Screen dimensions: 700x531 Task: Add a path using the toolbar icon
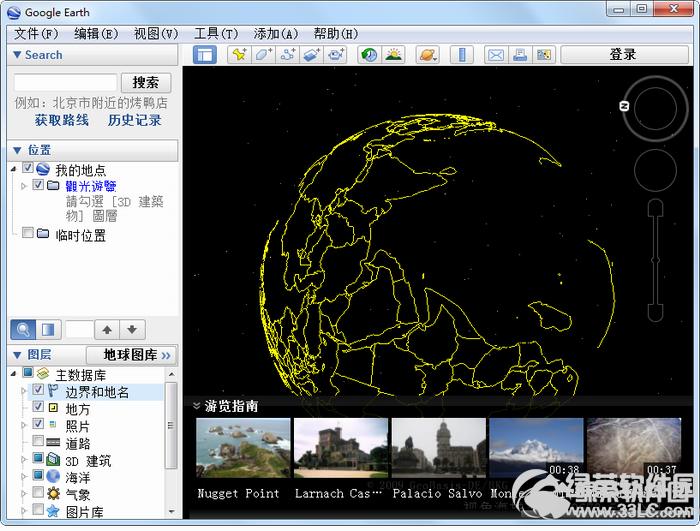pyautogui.click(x=288, y=55)
